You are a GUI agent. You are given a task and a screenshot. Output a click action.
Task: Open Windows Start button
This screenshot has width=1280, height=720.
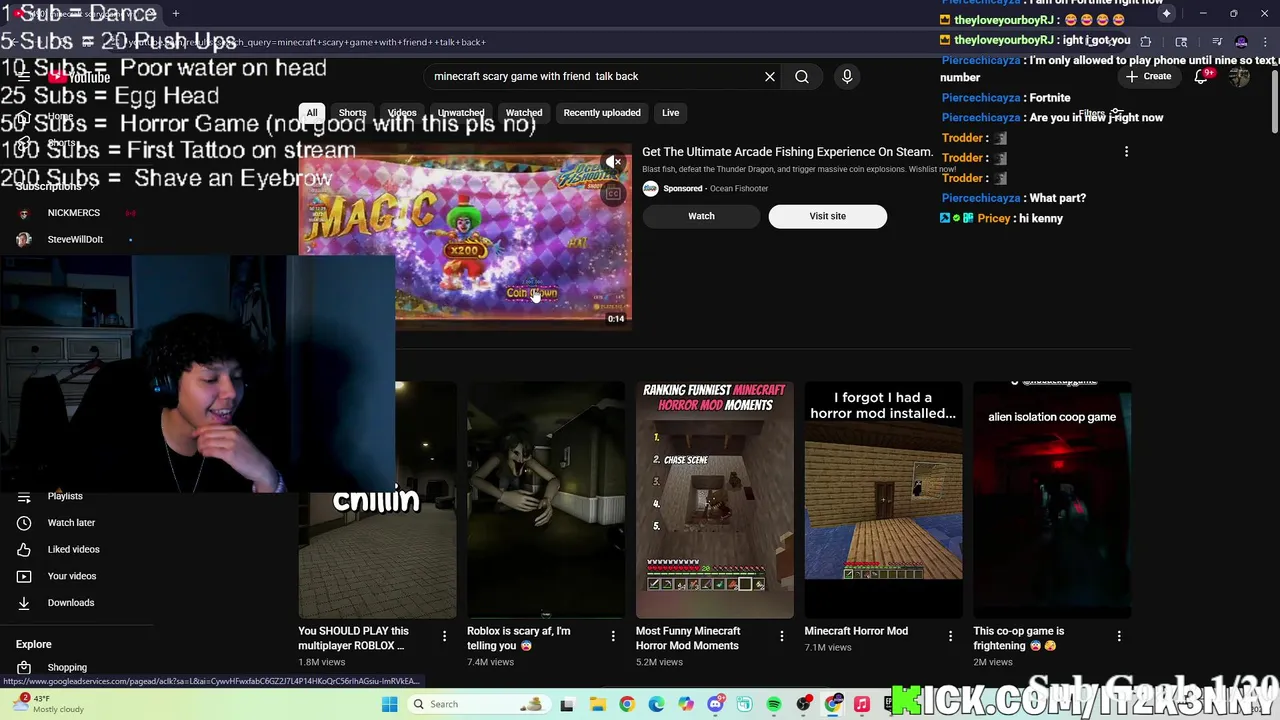point(390,704)
